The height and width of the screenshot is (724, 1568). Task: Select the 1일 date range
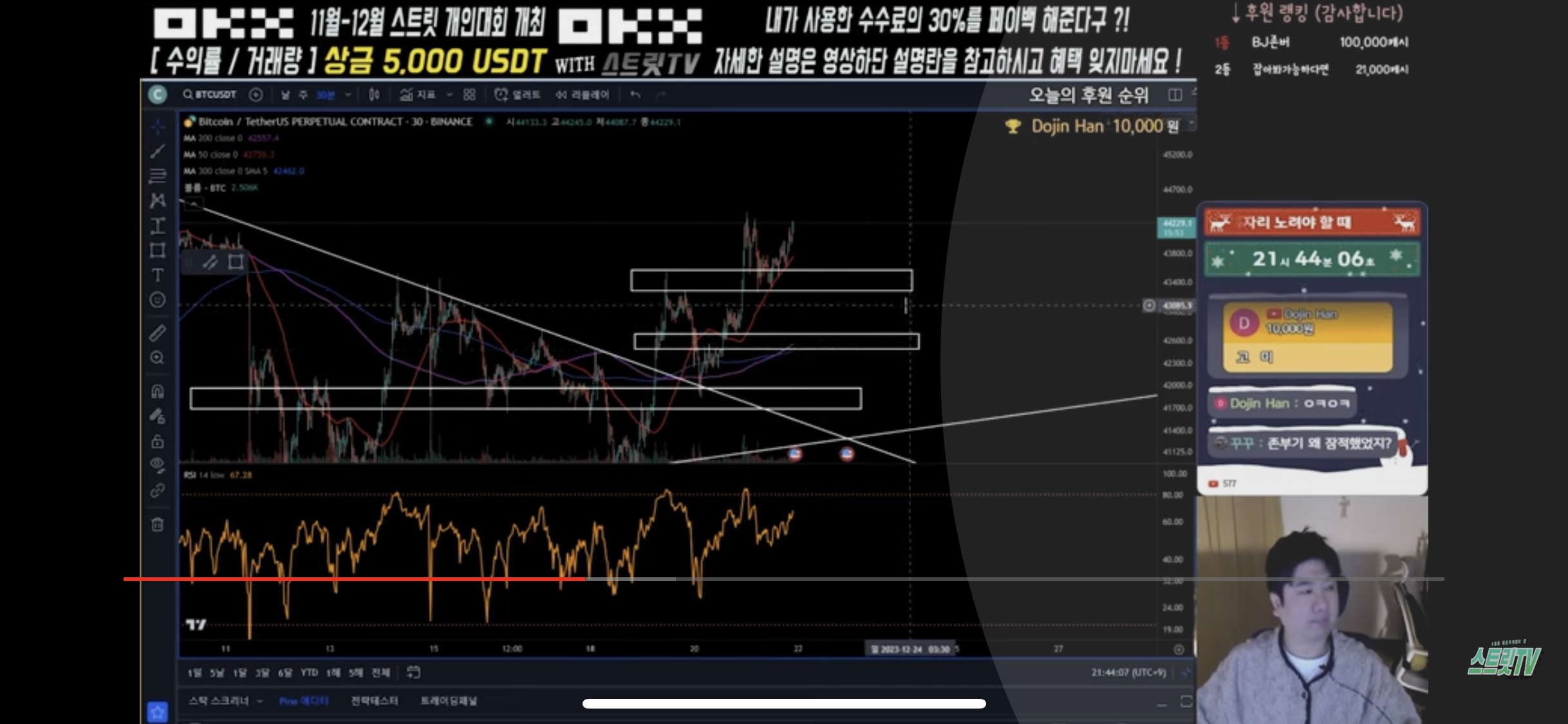tap(194, 673)
